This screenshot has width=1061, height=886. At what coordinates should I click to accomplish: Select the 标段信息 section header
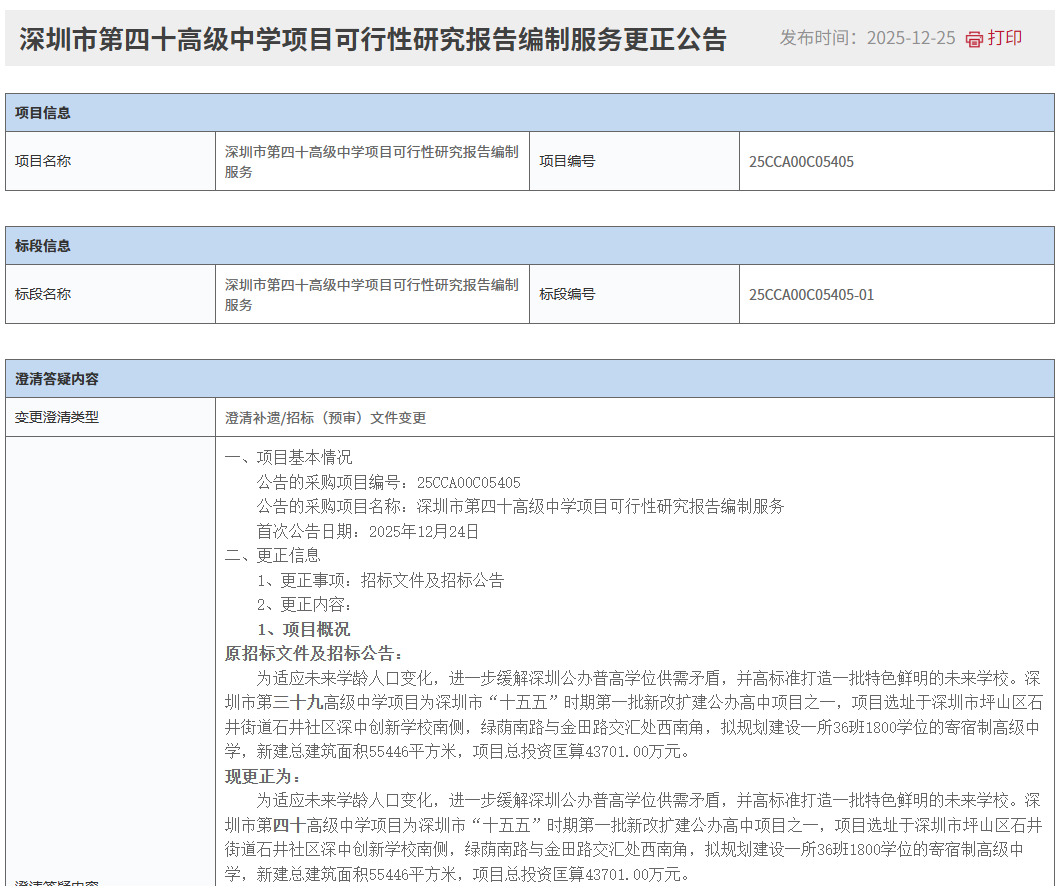[x=43, y=246]
